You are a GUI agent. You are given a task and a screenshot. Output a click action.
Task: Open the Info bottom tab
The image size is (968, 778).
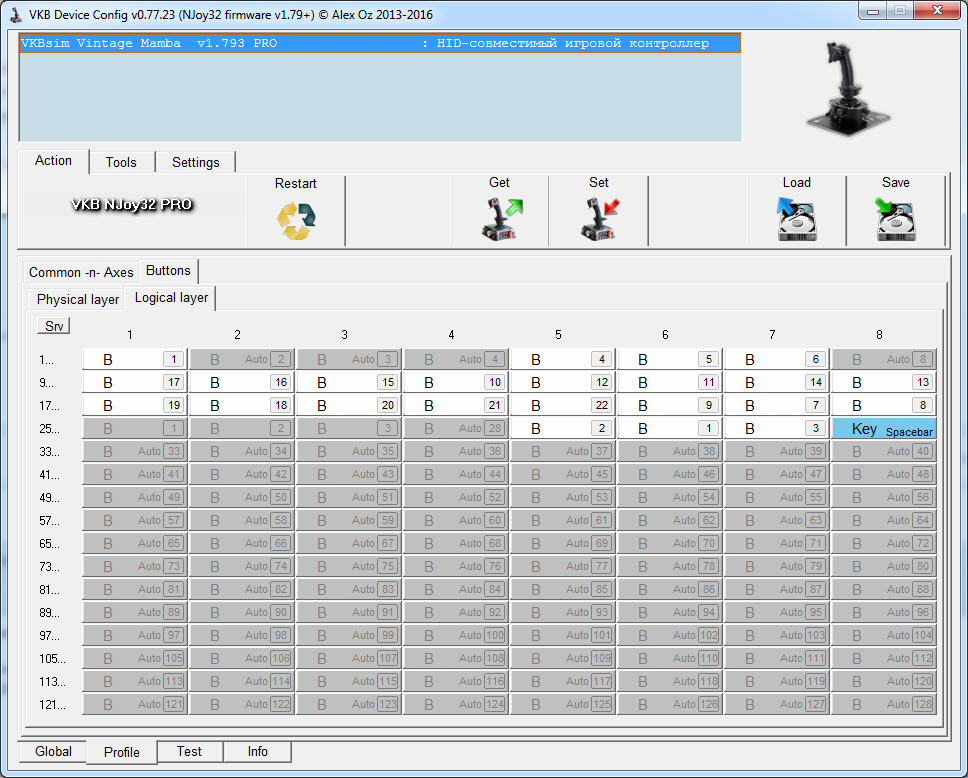coord(257,752)
